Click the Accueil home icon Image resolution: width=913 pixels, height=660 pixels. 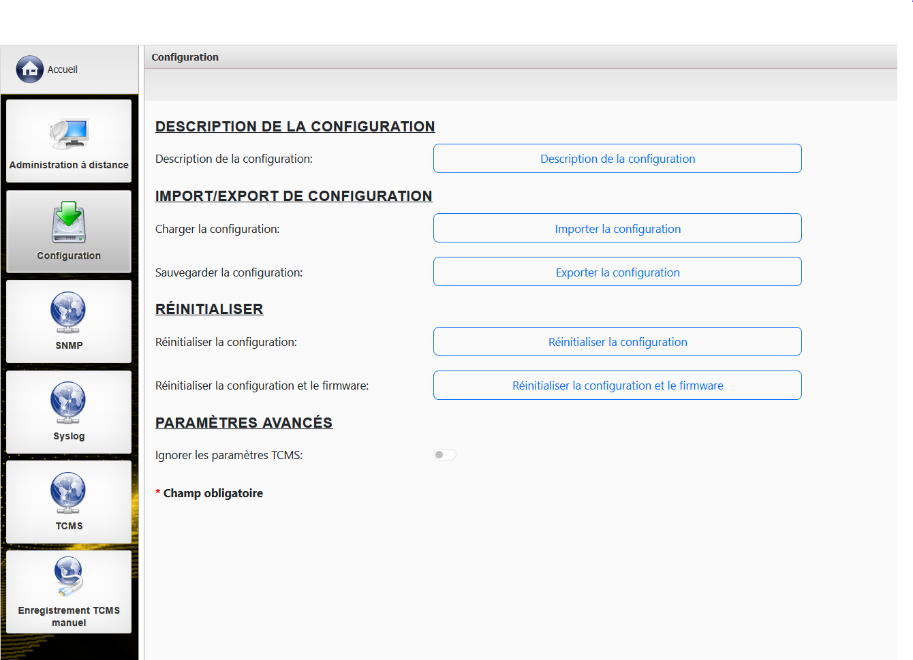tap(30, 70)
